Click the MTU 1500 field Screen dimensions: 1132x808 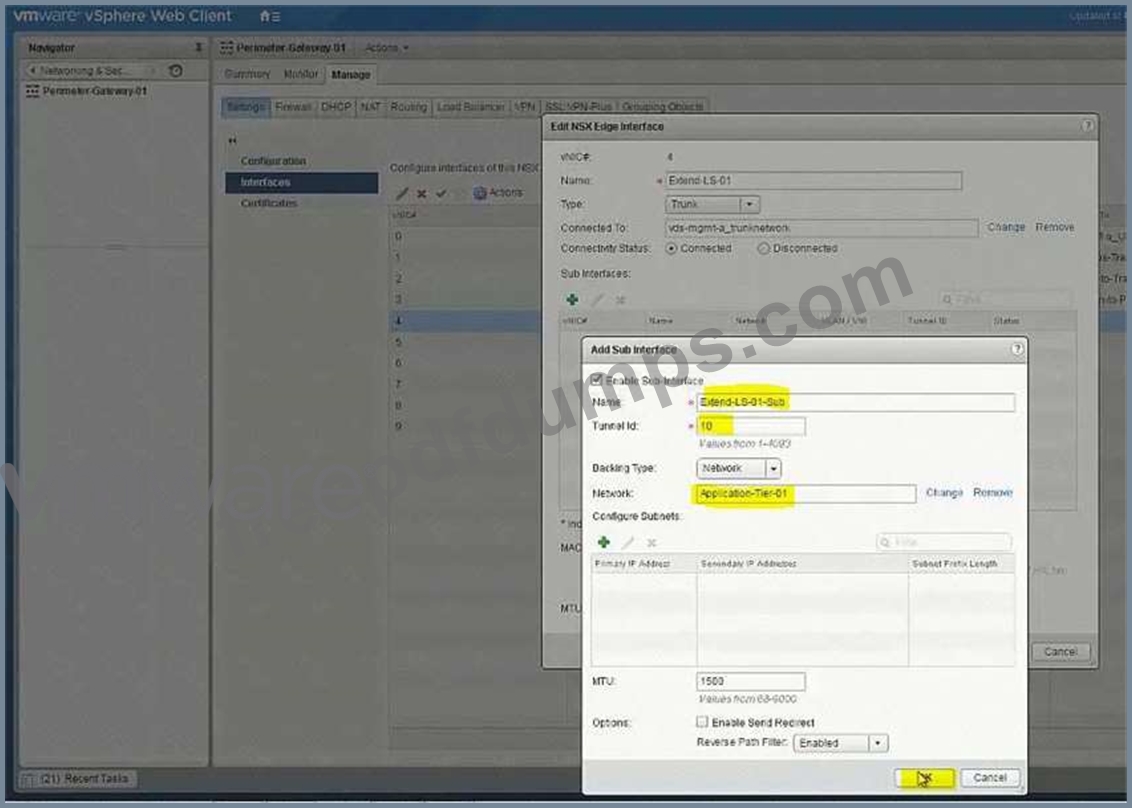coord(751,681)
